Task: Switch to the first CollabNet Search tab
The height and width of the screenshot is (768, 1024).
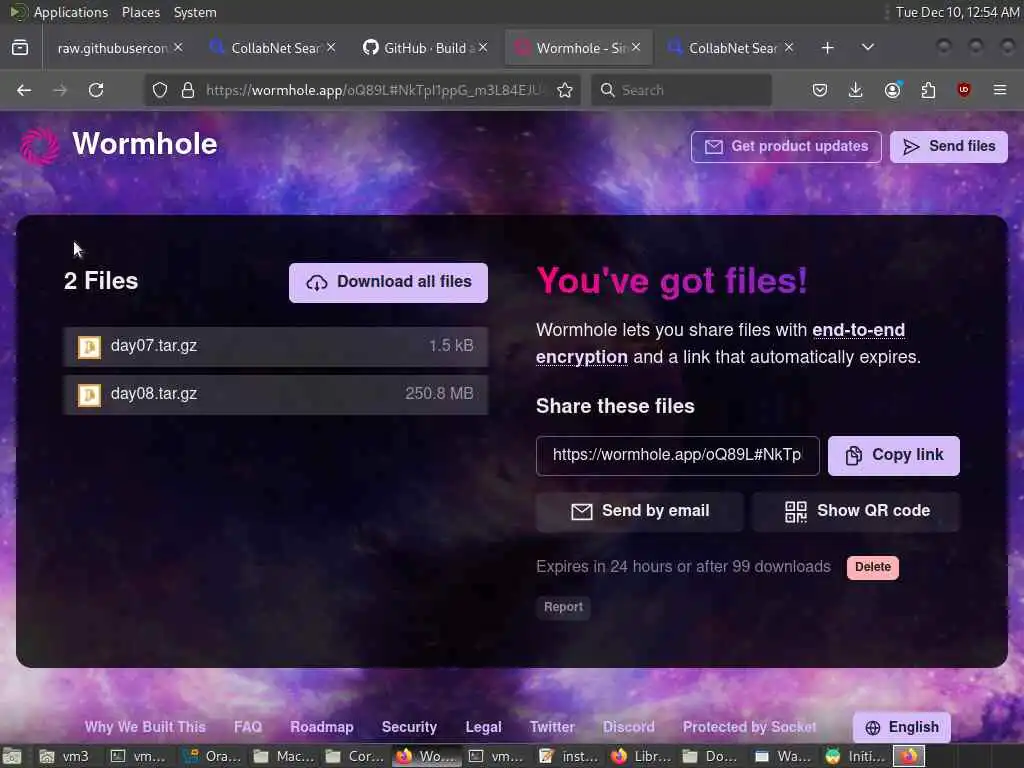Action: click(x=272, y=48)
